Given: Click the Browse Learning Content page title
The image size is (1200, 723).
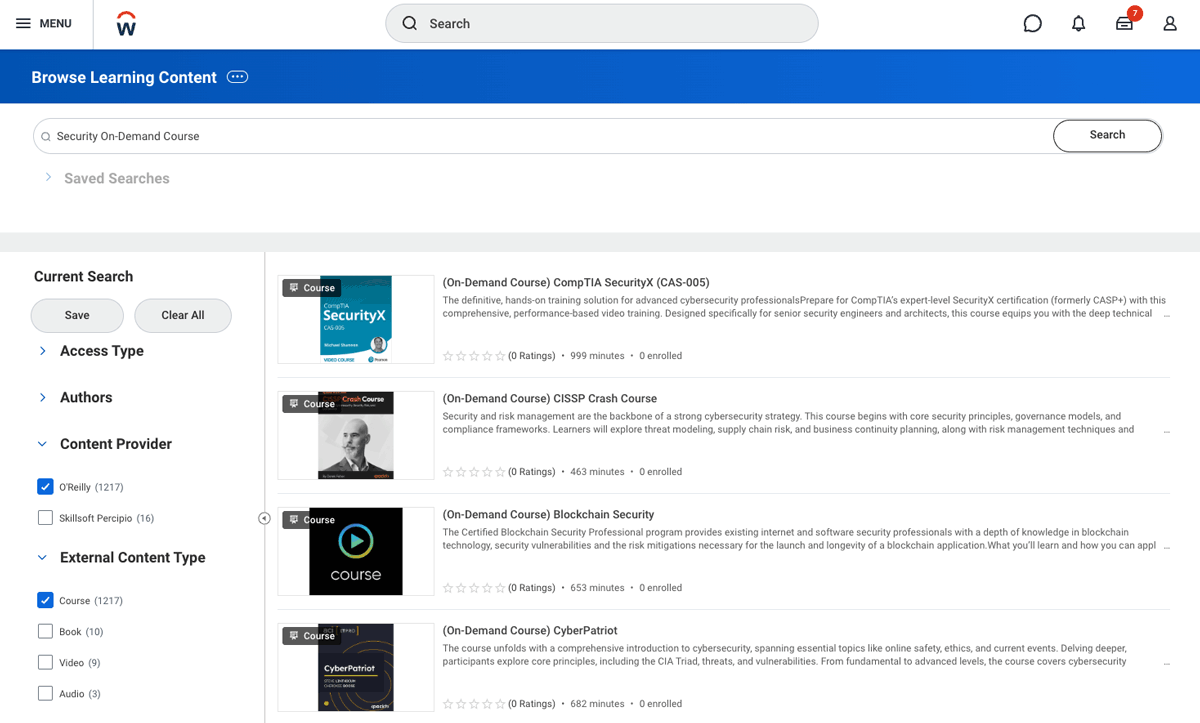Looking at the screenshot, I should [124, 77].
